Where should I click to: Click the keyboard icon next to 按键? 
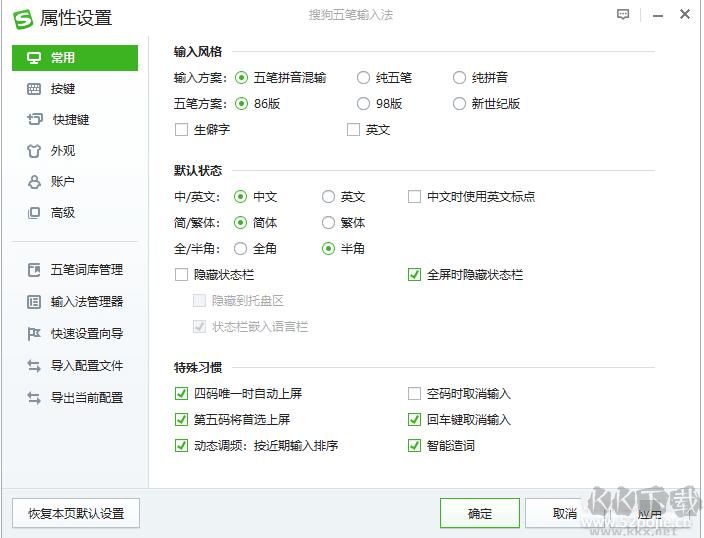[34, 89]
